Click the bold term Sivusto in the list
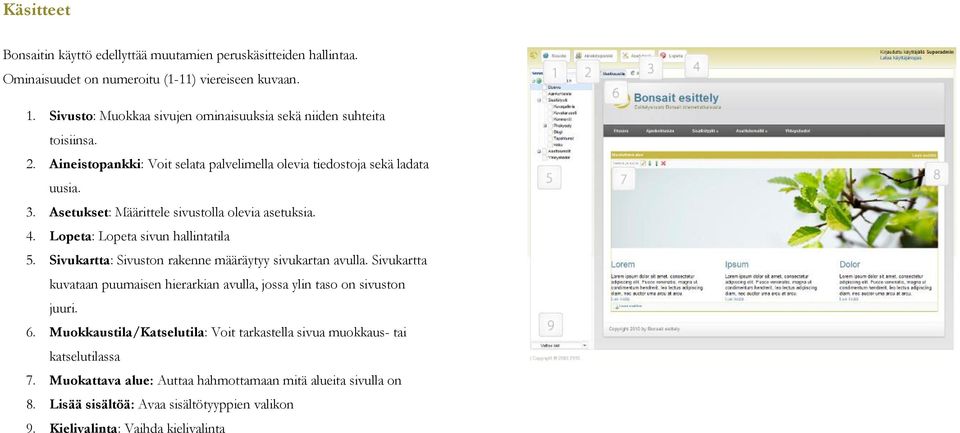 pyautogui.click(x=71, y=116)
